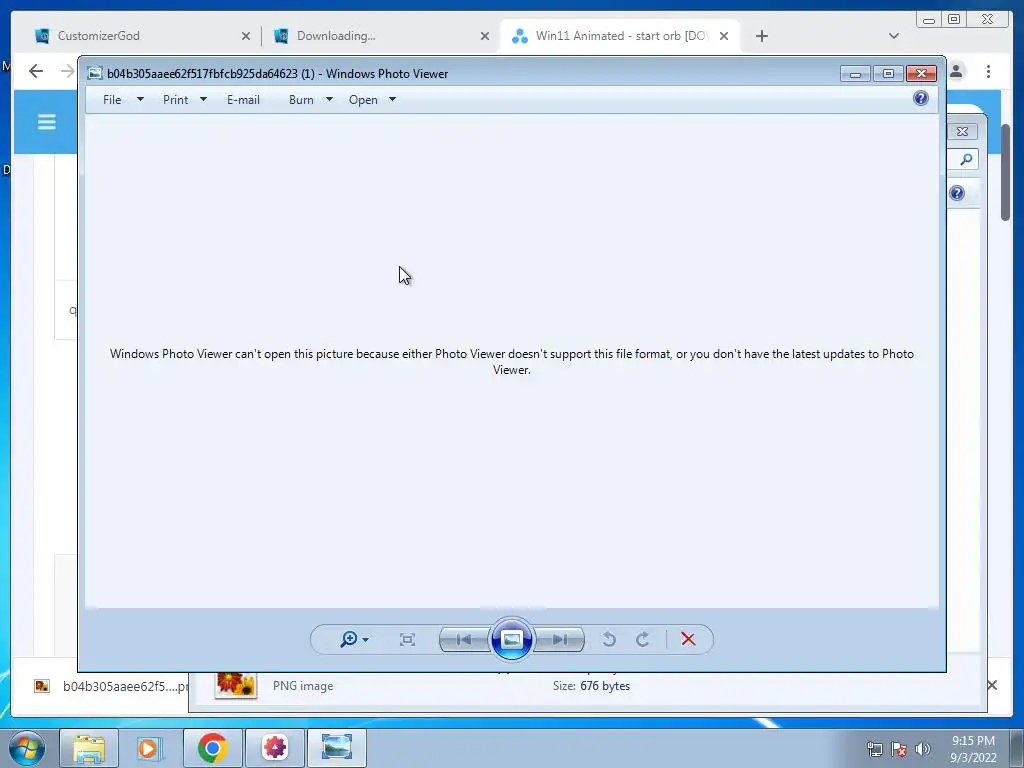The height and width of the screenshot is (768, 1024).
Task: Click the PNG image thumbnail in details pane
Action: pyautogui.click(x=236, y=685)
